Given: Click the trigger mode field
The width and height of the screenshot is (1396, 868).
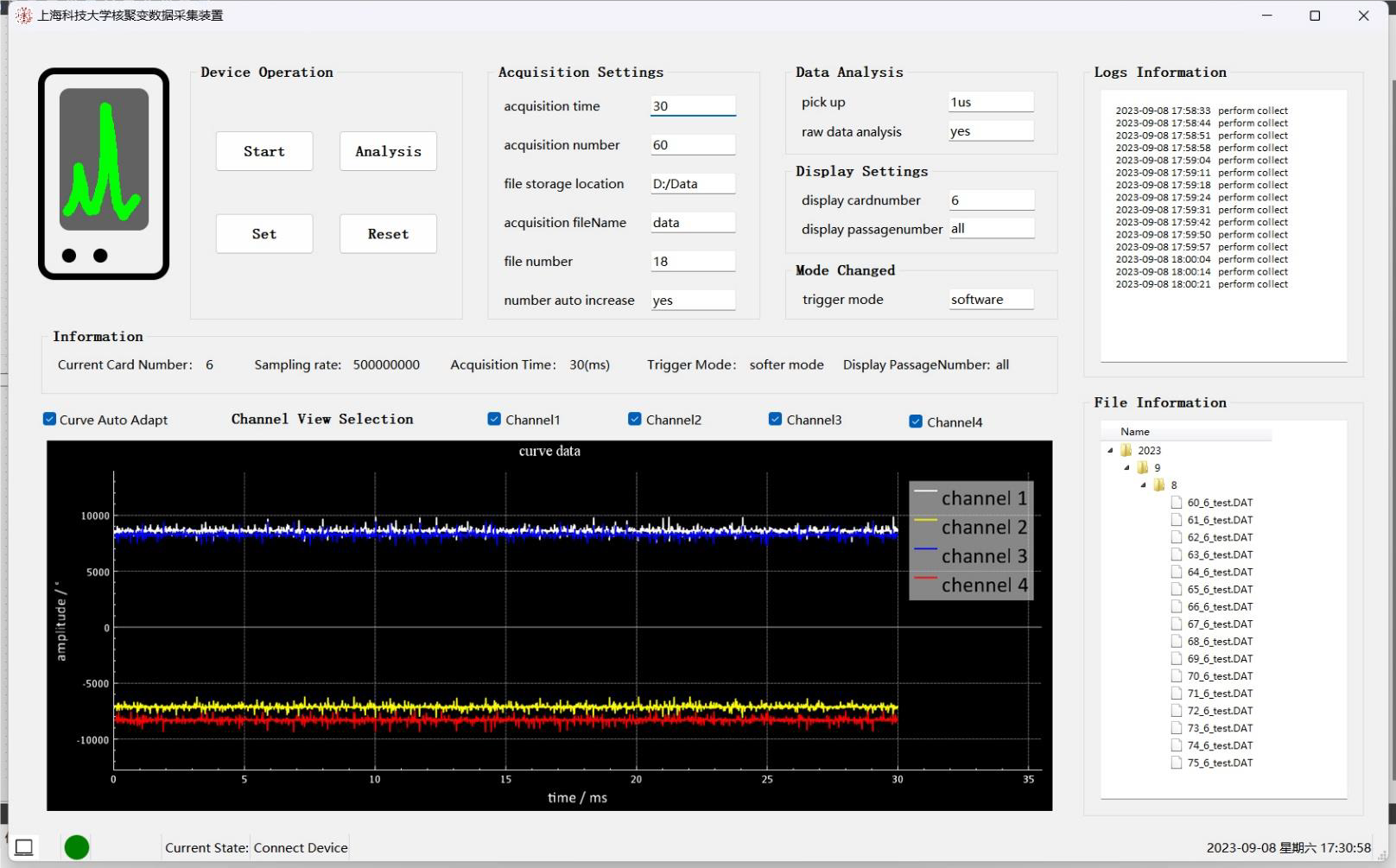Looking at the screenshot, I should [991, 299].
